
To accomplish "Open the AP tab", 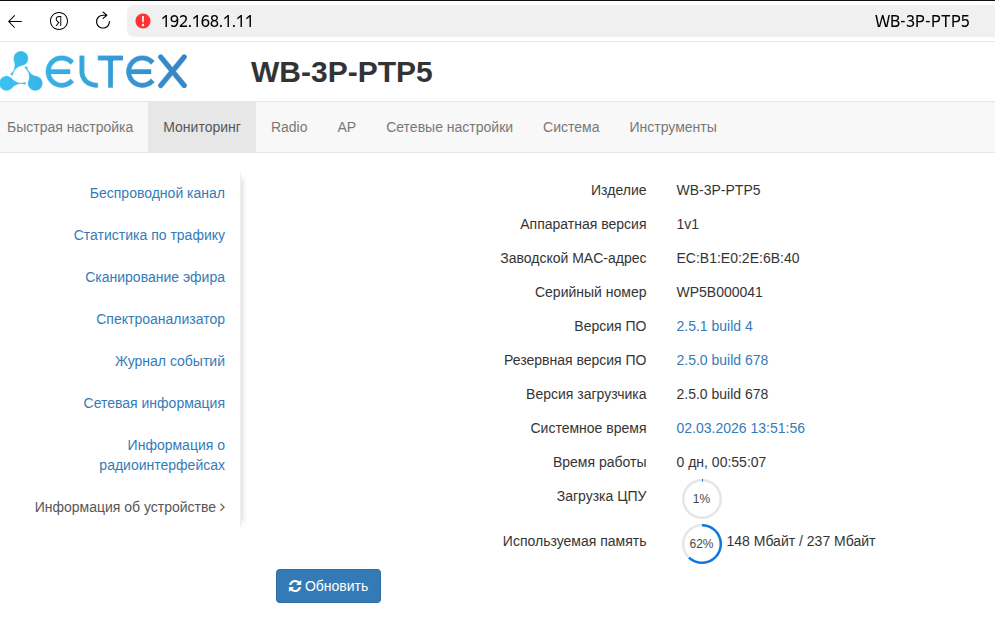I will point(346,127).
